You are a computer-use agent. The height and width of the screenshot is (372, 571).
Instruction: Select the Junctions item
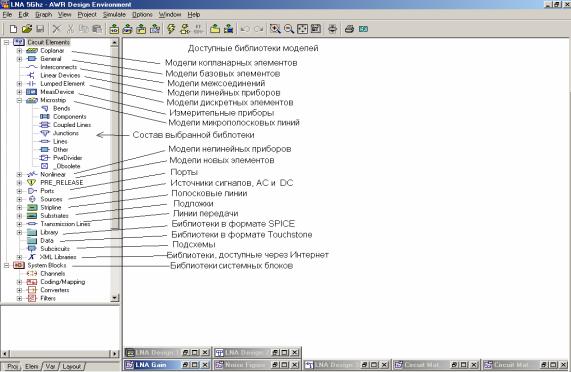66,133
